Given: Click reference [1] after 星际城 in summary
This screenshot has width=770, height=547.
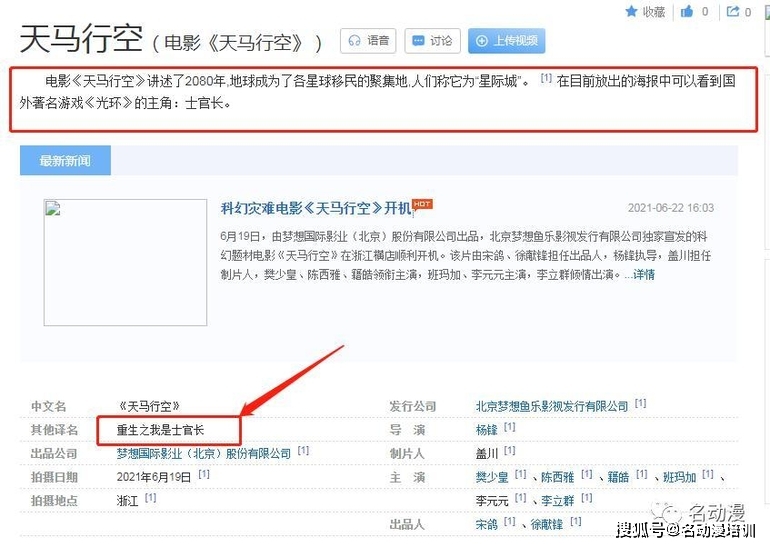Looking at the screenshot, I should [x=546, y=78].
